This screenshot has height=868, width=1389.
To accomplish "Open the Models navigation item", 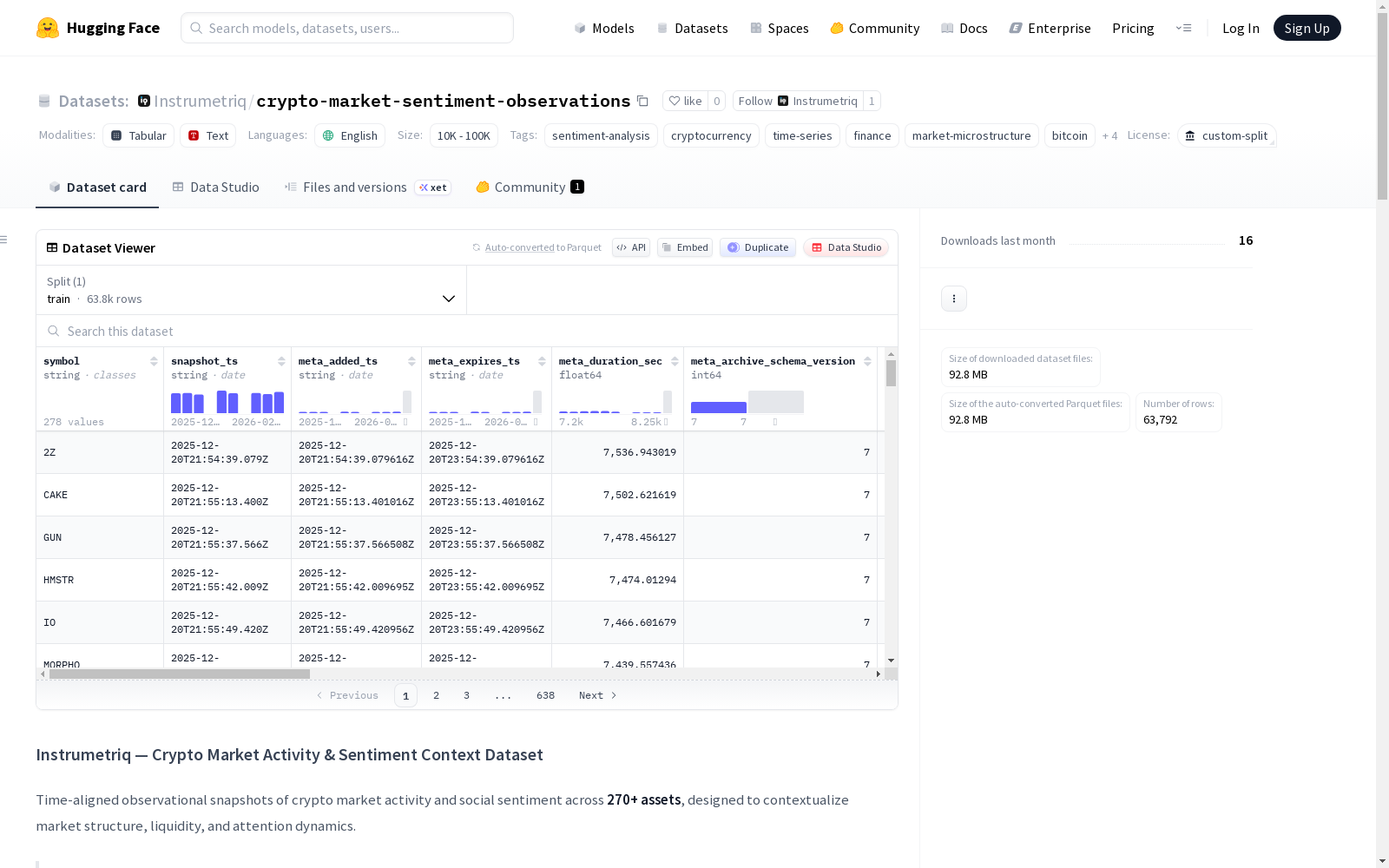I will click(x=604, y=28).
